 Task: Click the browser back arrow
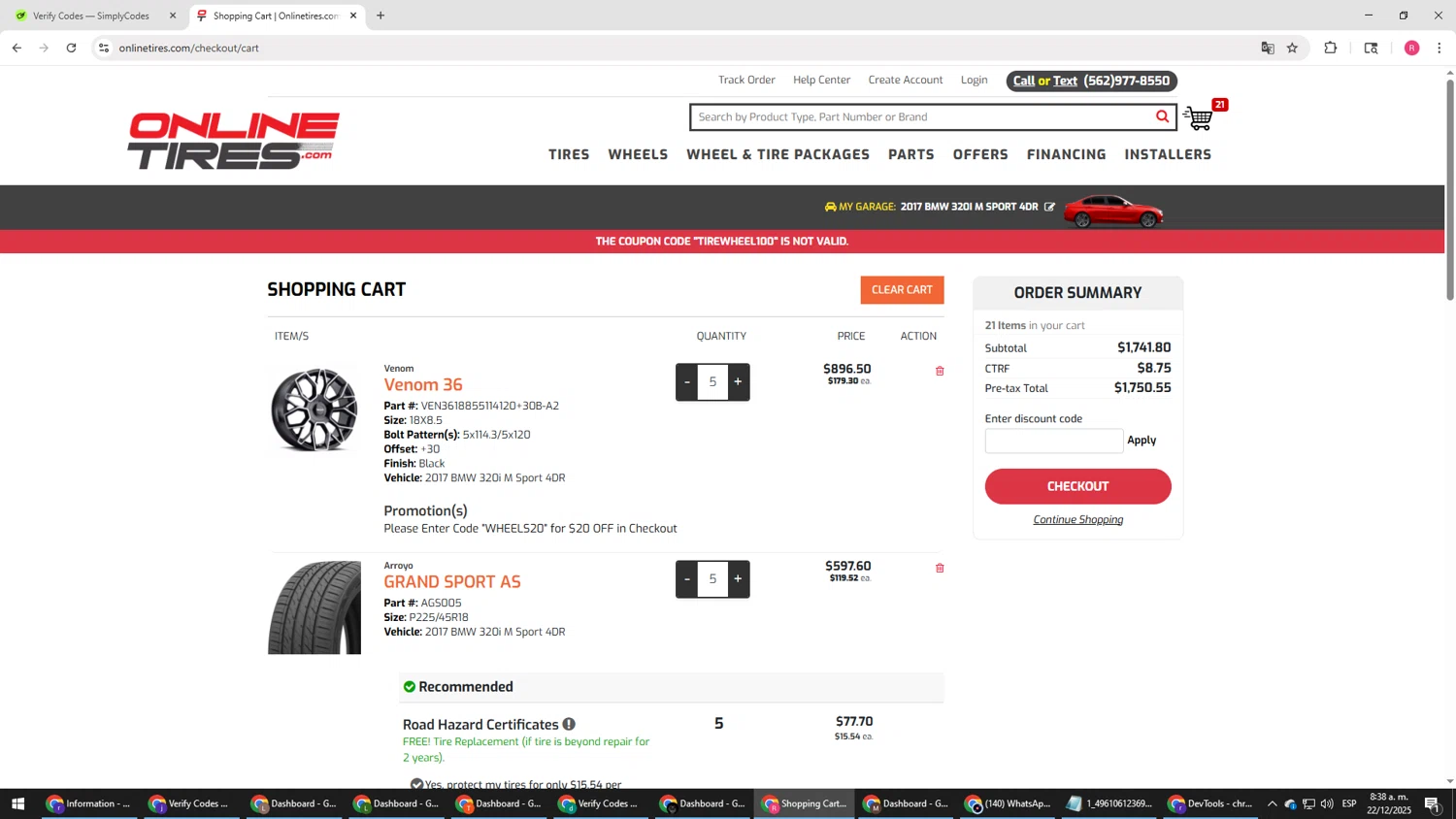point(17,48)
